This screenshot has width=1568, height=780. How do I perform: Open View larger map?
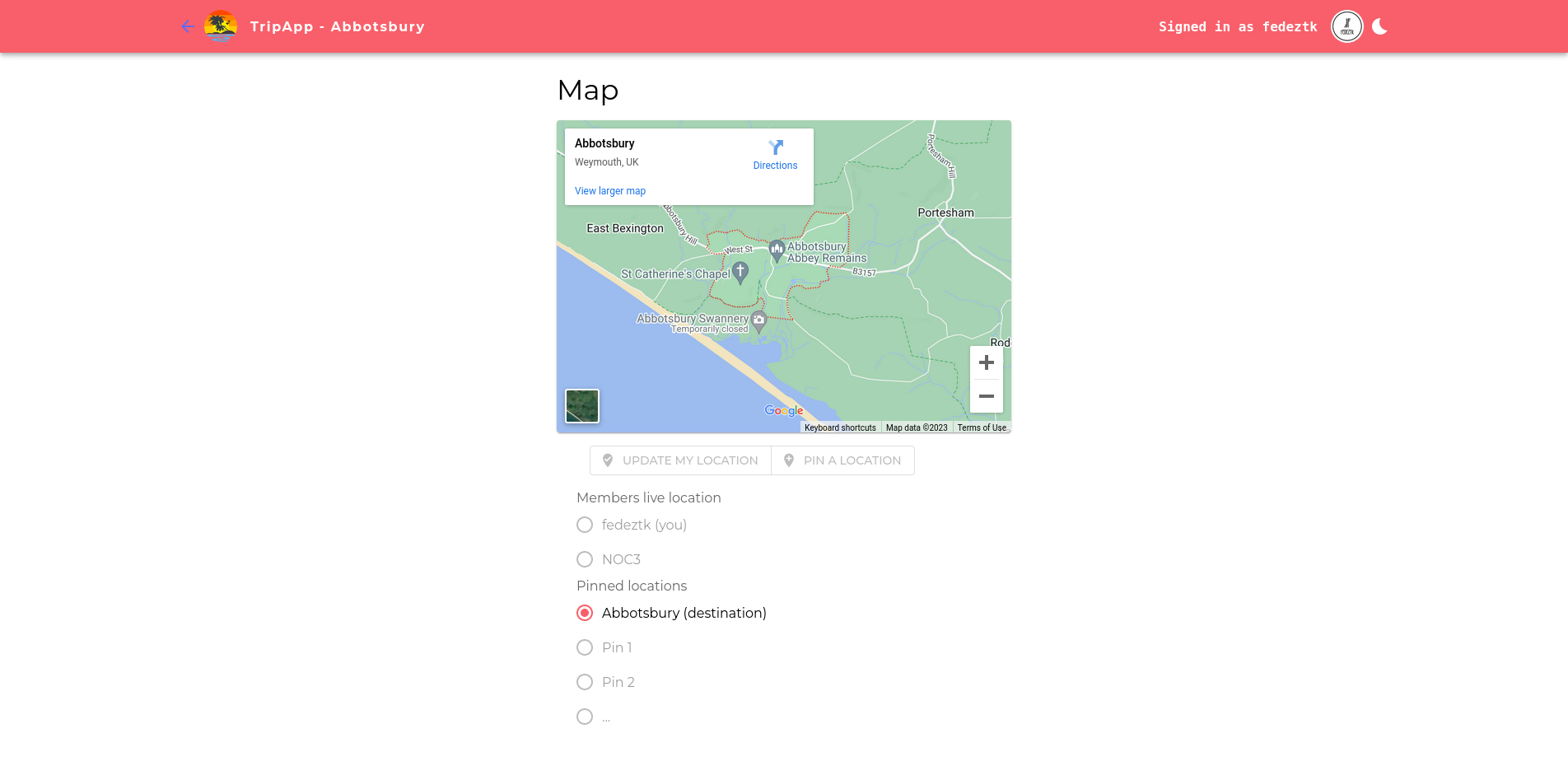coord(609,190)
